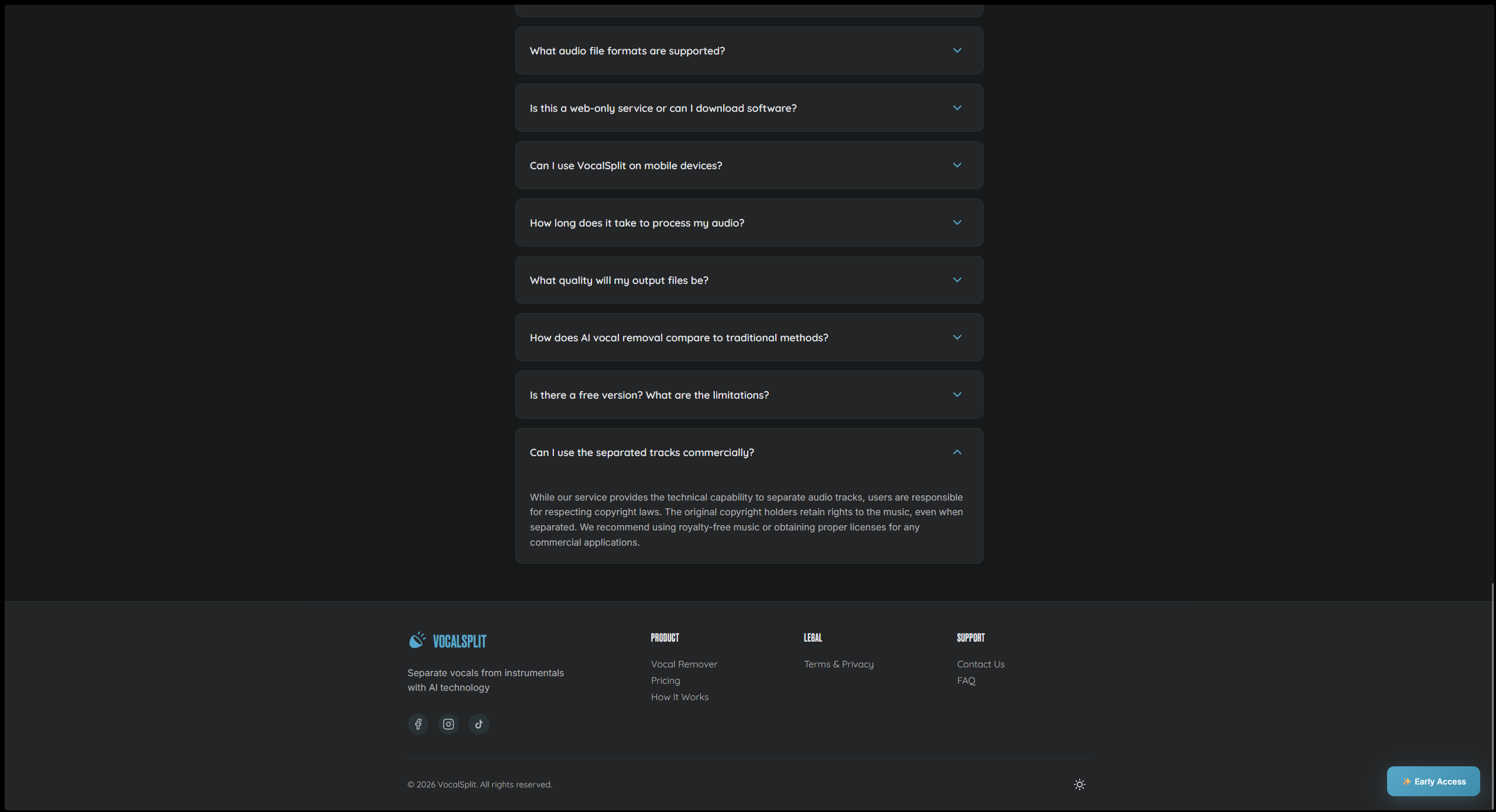Open the How It Works footer link
The image size is (1496, 812).
pos(680,697)
